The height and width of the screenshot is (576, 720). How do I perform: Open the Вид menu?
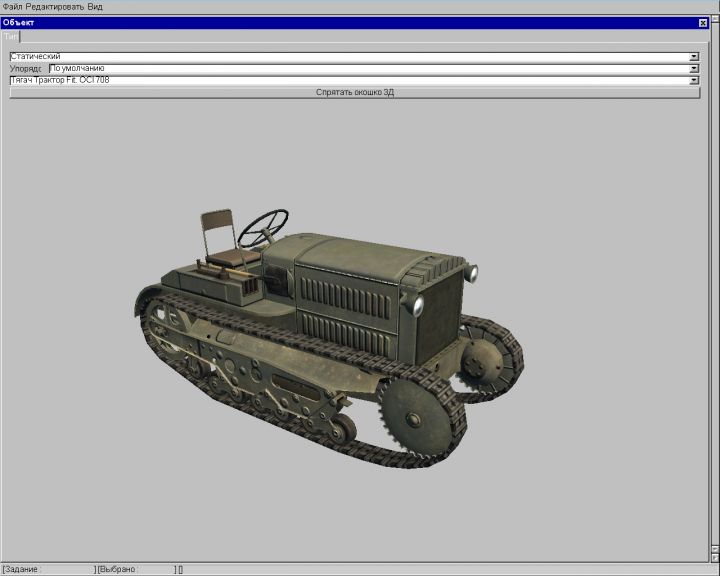(x=95, y=6)
